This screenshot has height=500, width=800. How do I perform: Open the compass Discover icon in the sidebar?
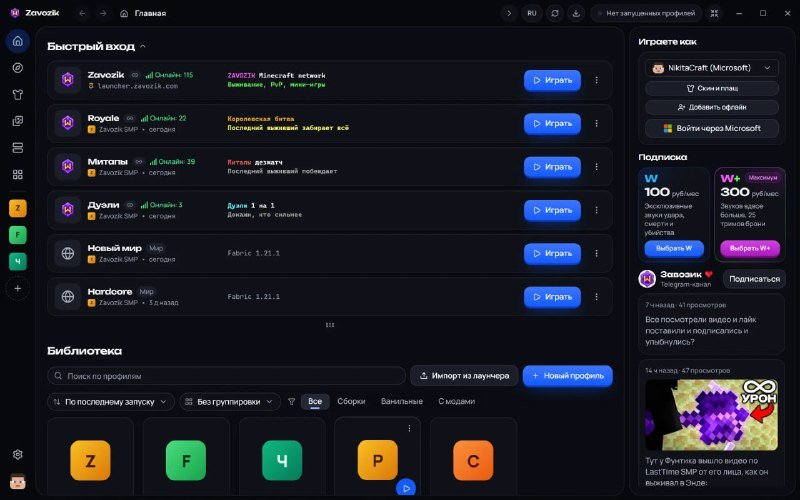(18, 68)
